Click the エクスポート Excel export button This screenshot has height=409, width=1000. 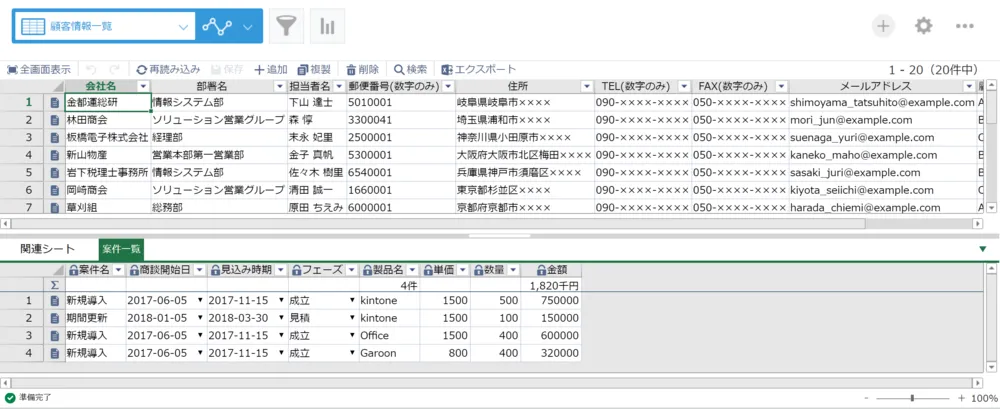[x=478, y=69]
